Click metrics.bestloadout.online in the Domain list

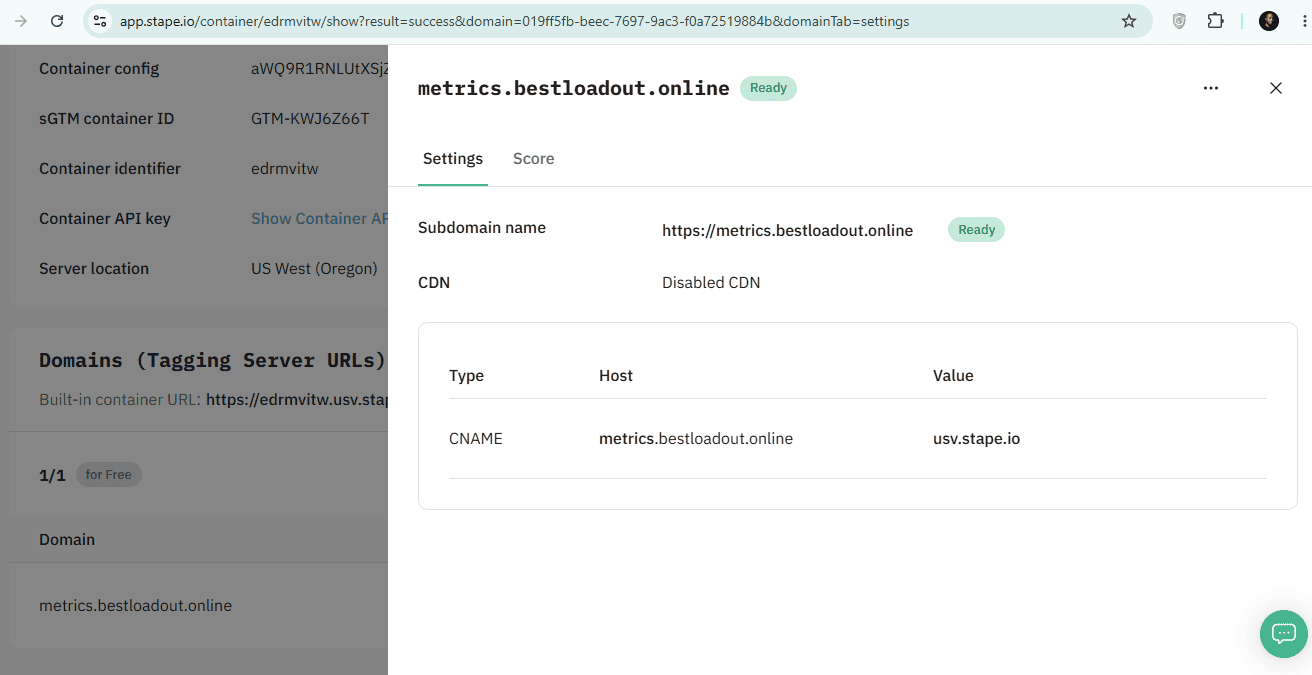point(135,606)
